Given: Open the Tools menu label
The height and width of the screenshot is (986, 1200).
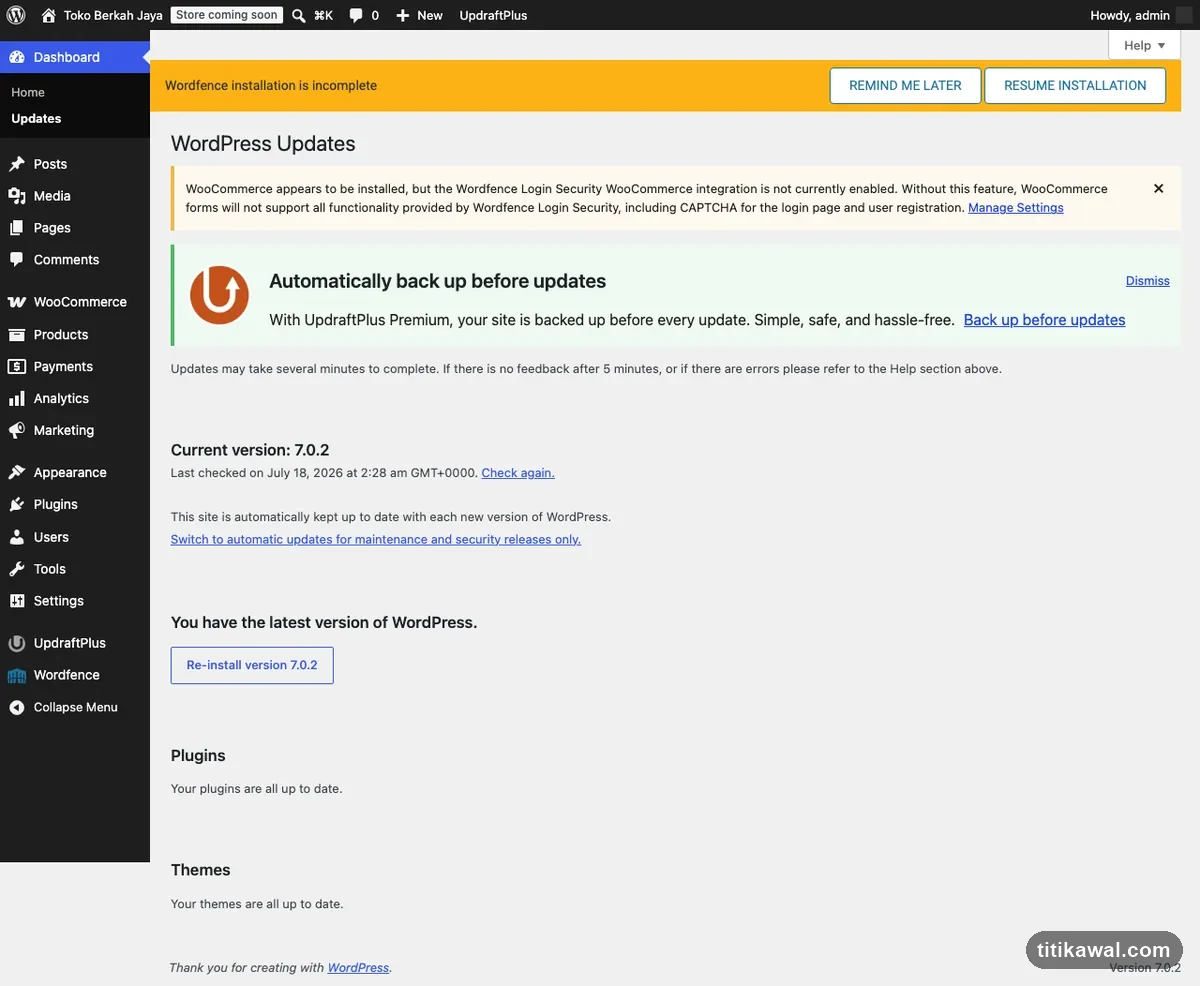Looking at the screenshot, I should [50, 569].
